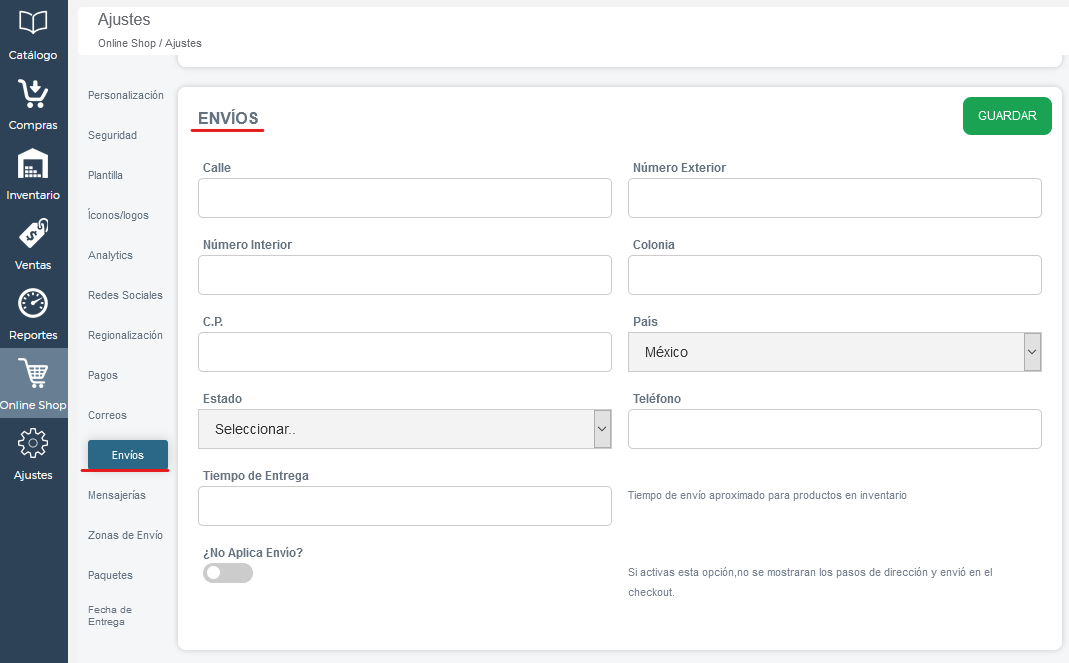
Task: Open the Ventas price tag icon
Action: (x=33, y=233)
